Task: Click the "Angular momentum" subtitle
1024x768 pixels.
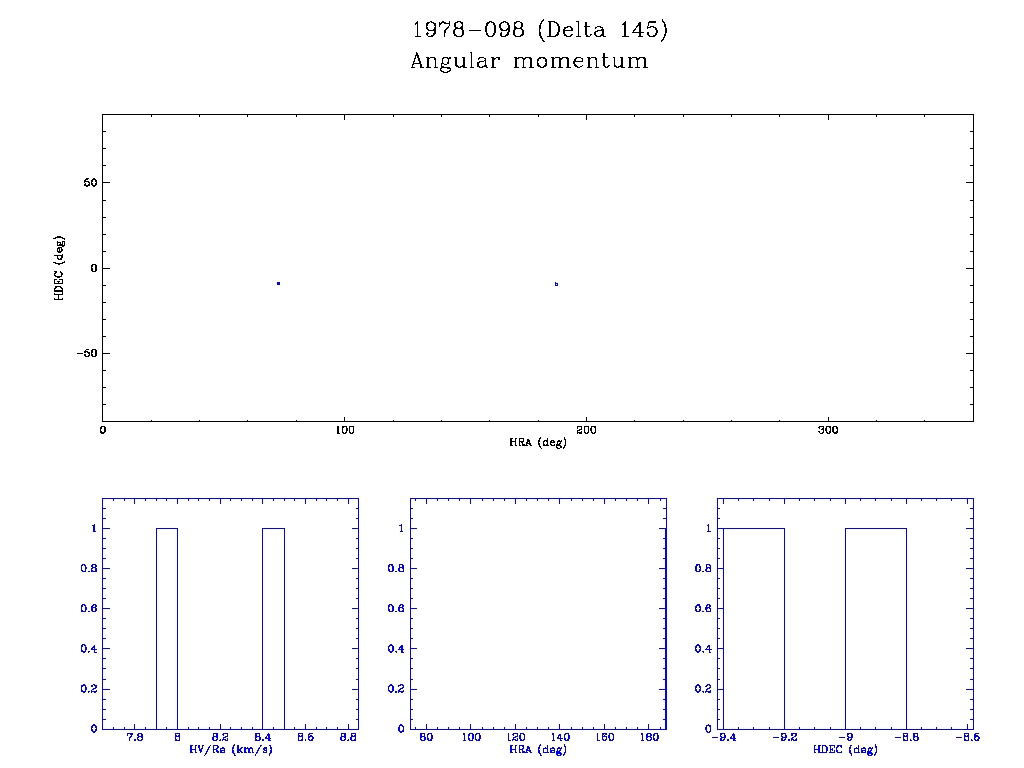Action: 529,61
